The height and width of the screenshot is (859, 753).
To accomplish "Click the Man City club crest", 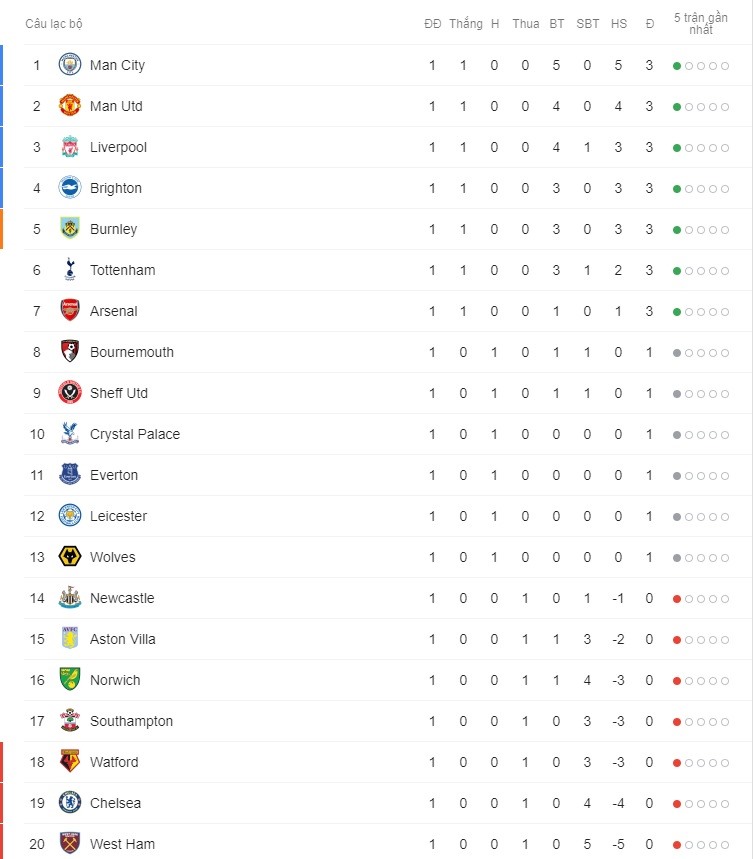I will pyautogui.click(x=70, y=65).
